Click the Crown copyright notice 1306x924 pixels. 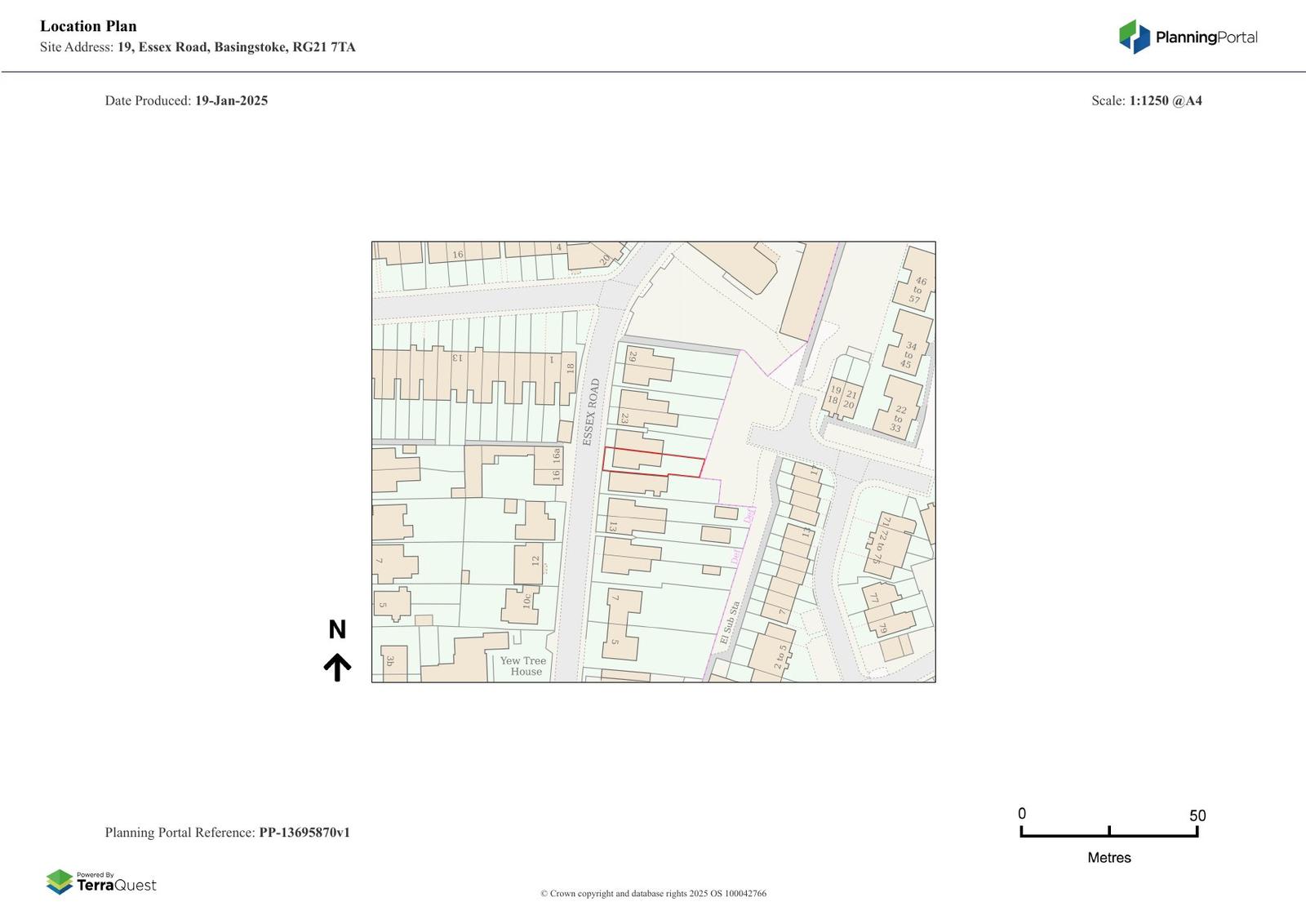click(x=653, y=894)
